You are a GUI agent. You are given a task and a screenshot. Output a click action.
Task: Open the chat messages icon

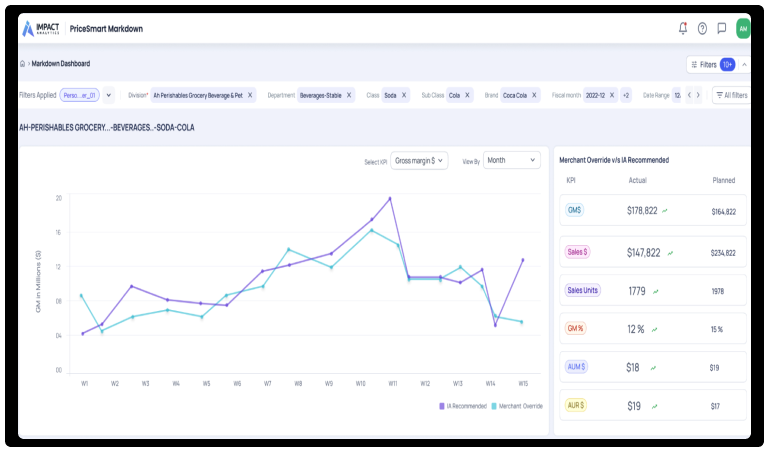(x=721, y=28)
